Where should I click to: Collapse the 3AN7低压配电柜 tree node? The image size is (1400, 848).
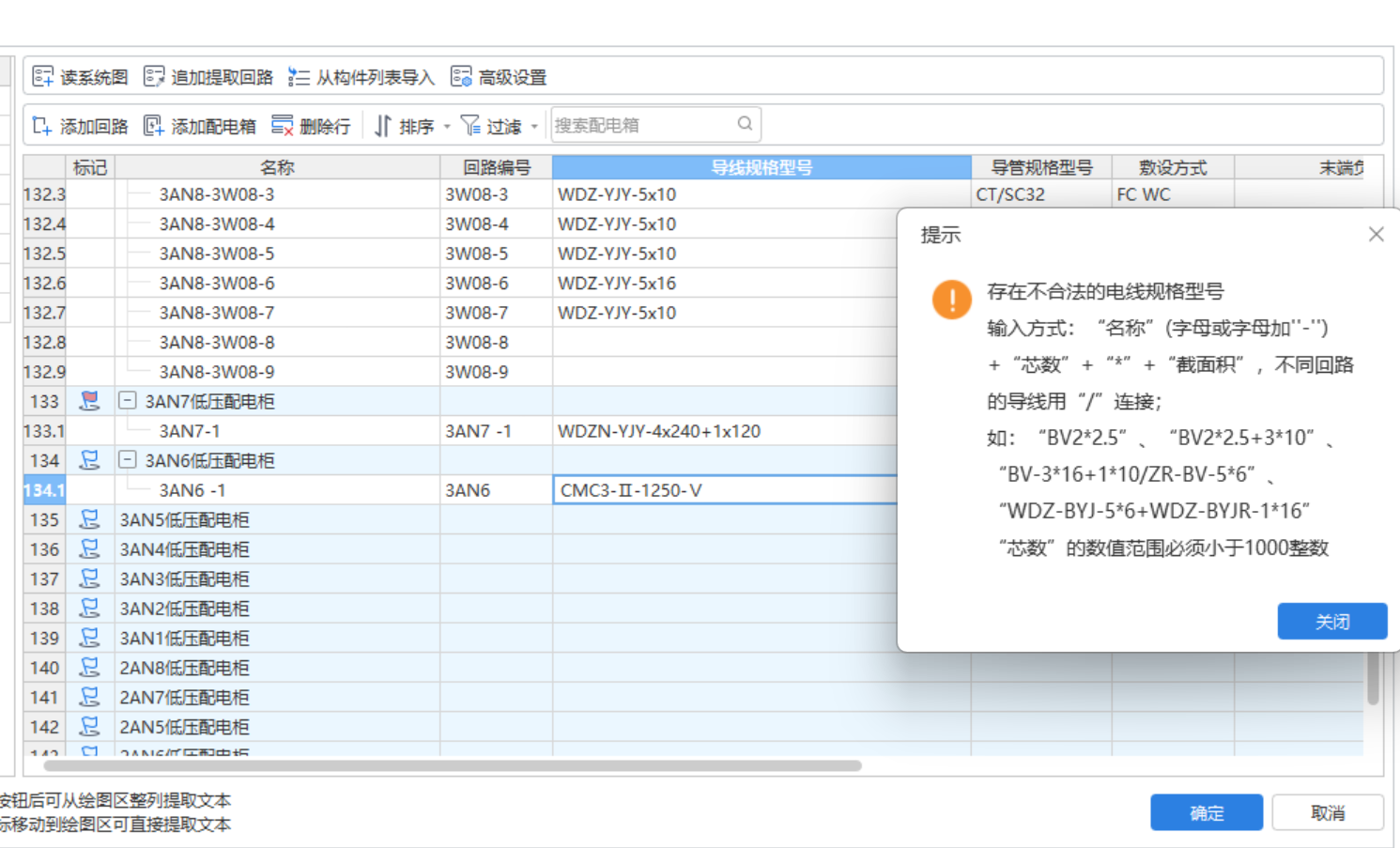coord(128,401)
